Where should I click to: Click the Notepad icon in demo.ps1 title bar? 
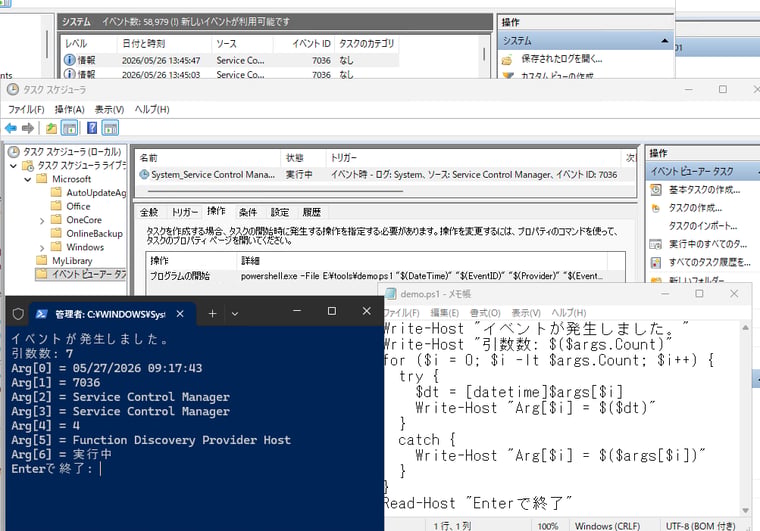coord(390,294)
